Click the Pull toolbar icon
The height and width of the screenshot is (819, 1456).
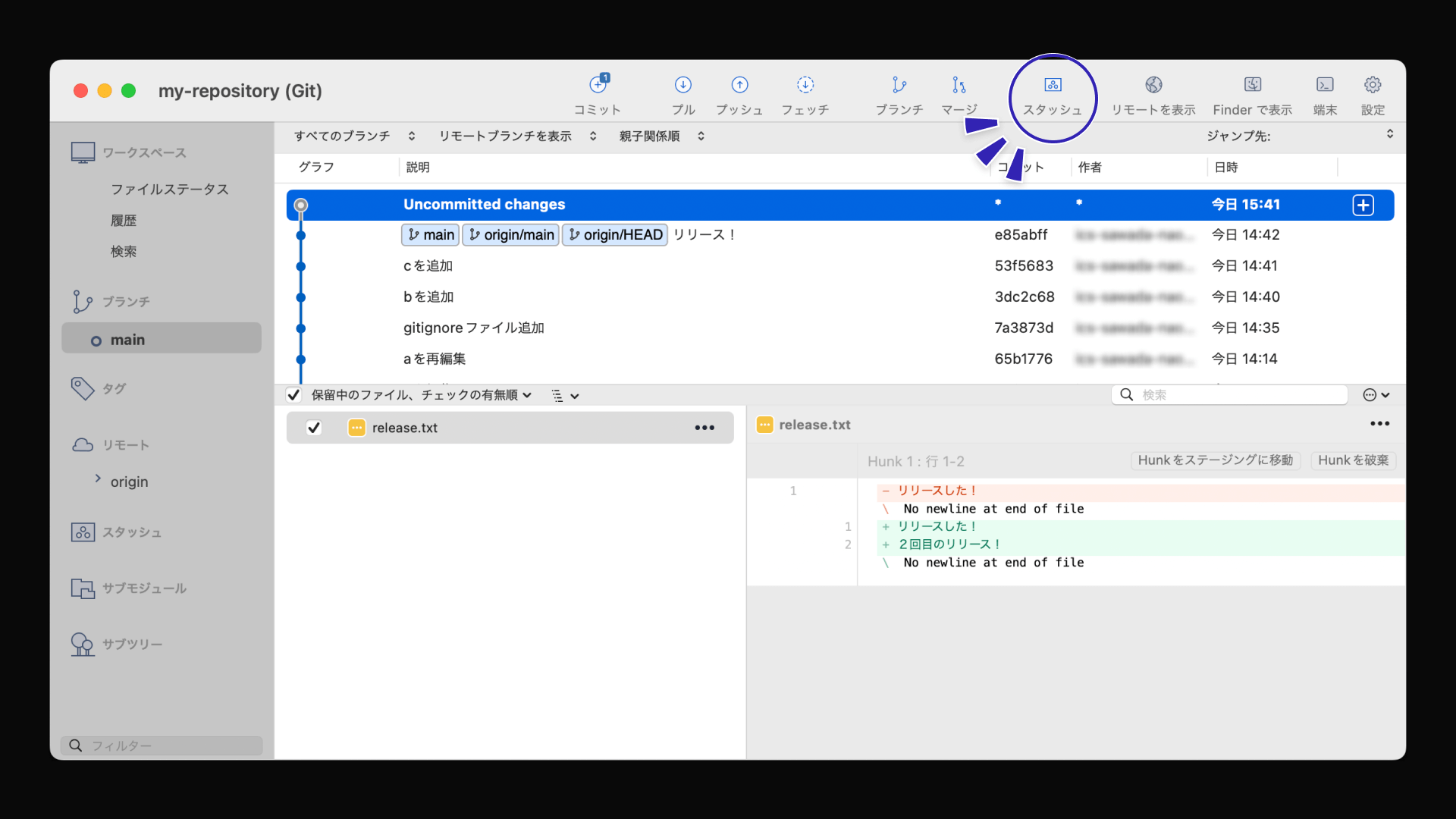pos(682,84)
